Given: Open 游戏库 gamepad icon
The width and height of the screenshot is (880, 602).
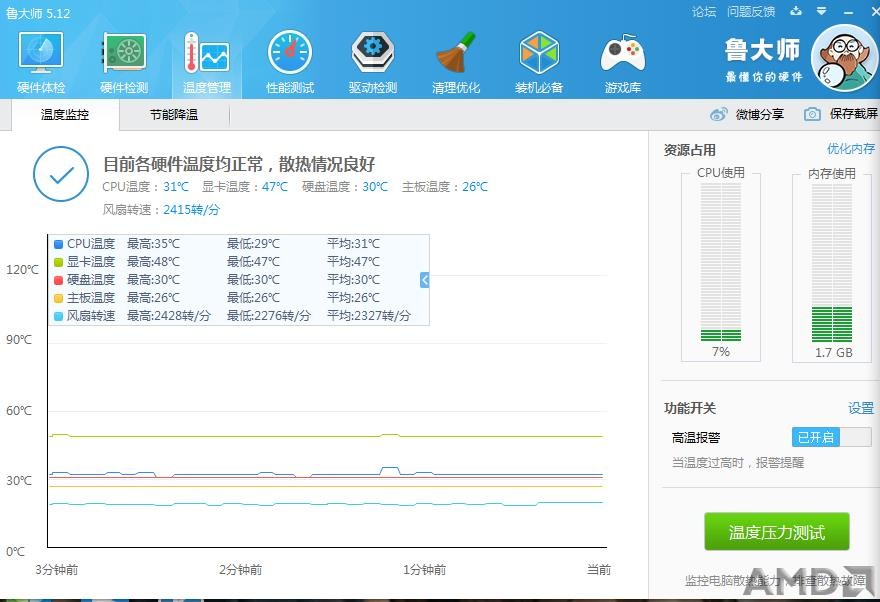Looking at the screenshot, I should [x=622, y=53].
